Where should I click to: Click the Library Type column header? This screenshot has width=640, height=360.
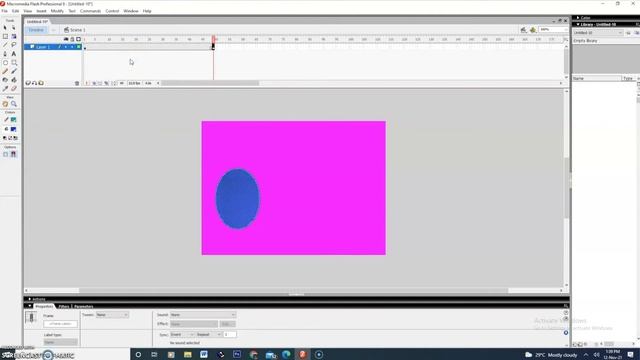point(628,78)
